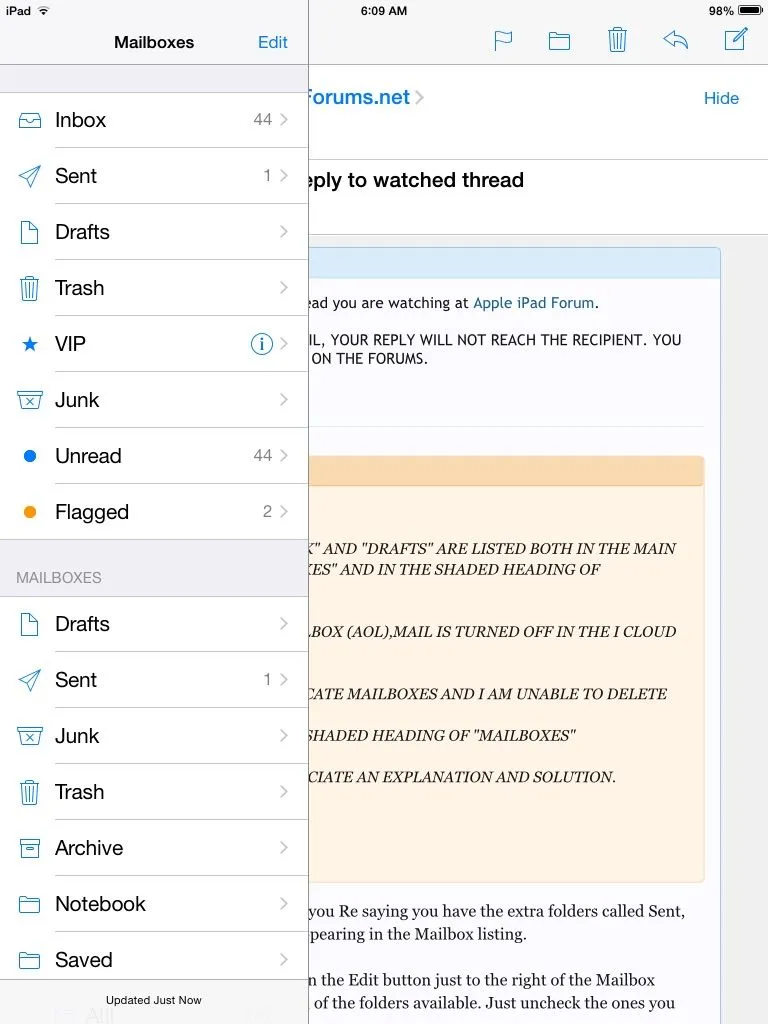Screen dimensions: 768x1024
Task: Open VIP info circle button
Action: click(261, 344)
